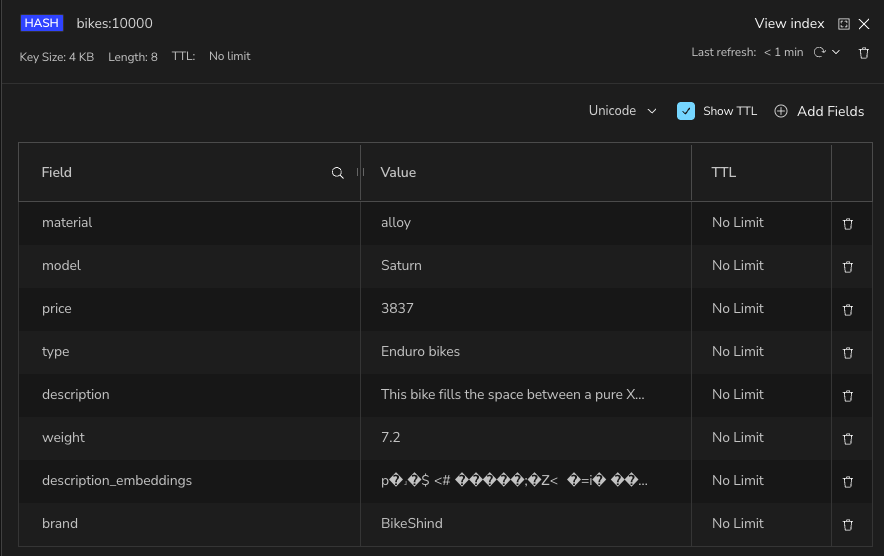Delete the bikes:10000 key with the header trash icon
Image resolution: width=884 pixels, height=556 pixels.
point(864,53)
